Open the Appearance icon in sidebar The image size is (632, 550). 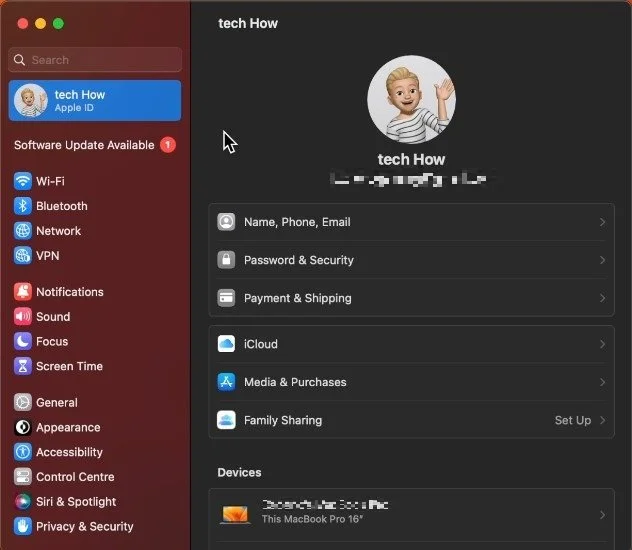(23, 427)
